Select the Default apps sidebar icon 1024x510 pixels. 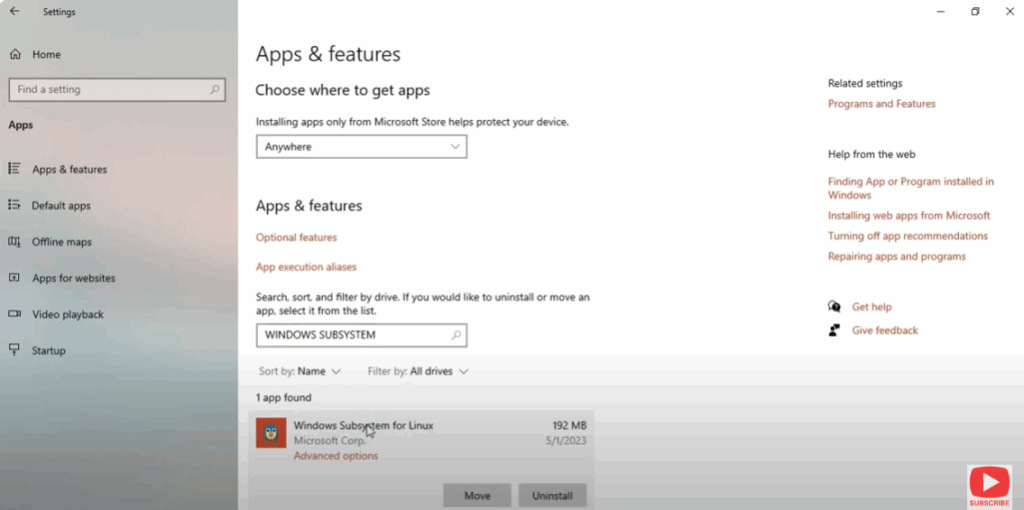14,205
